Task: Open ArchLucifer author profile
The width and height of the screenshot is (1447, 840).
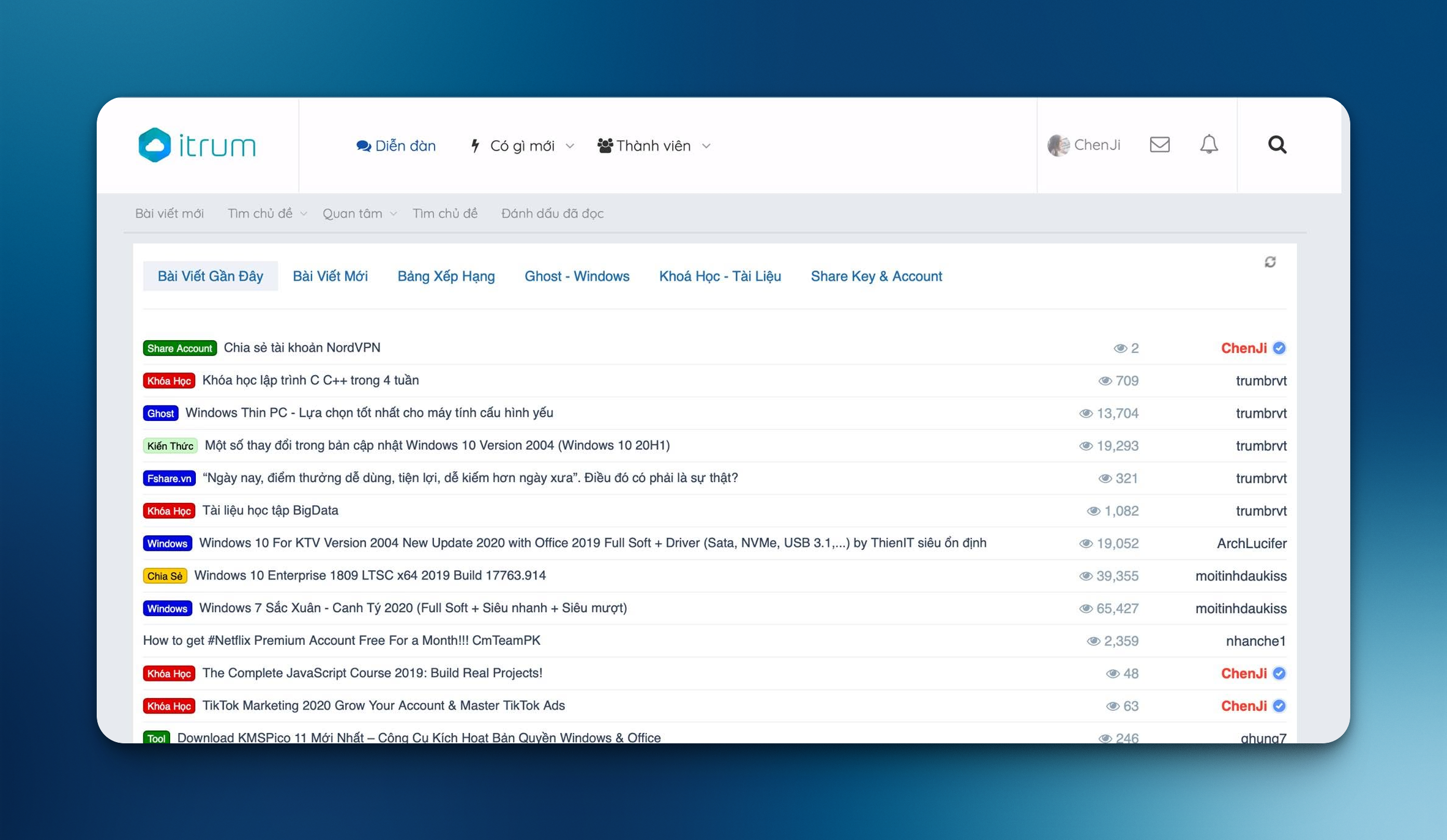Action: coord(1252,543)
